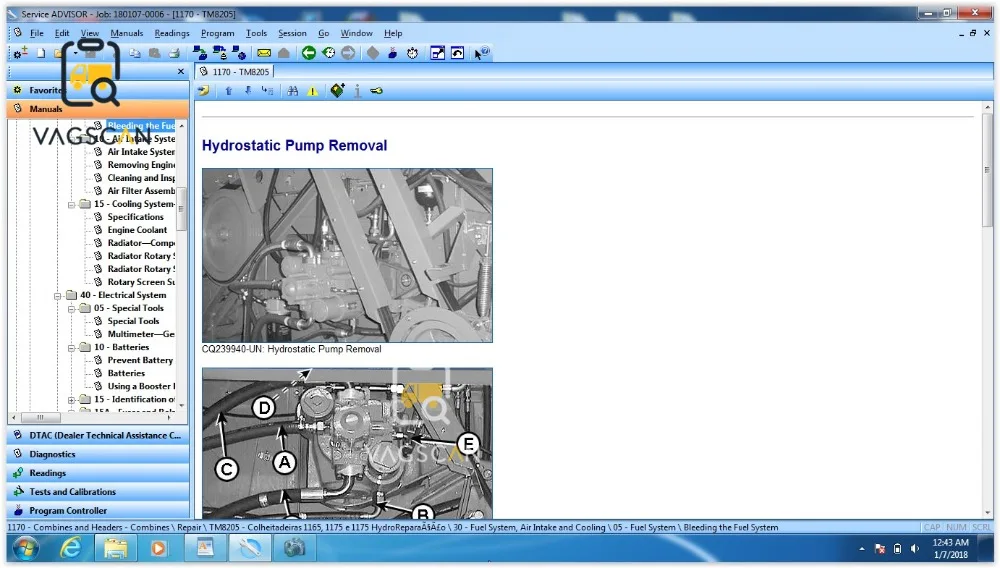
Task: Go back with the green left arrow
Action: click(309, 53)
